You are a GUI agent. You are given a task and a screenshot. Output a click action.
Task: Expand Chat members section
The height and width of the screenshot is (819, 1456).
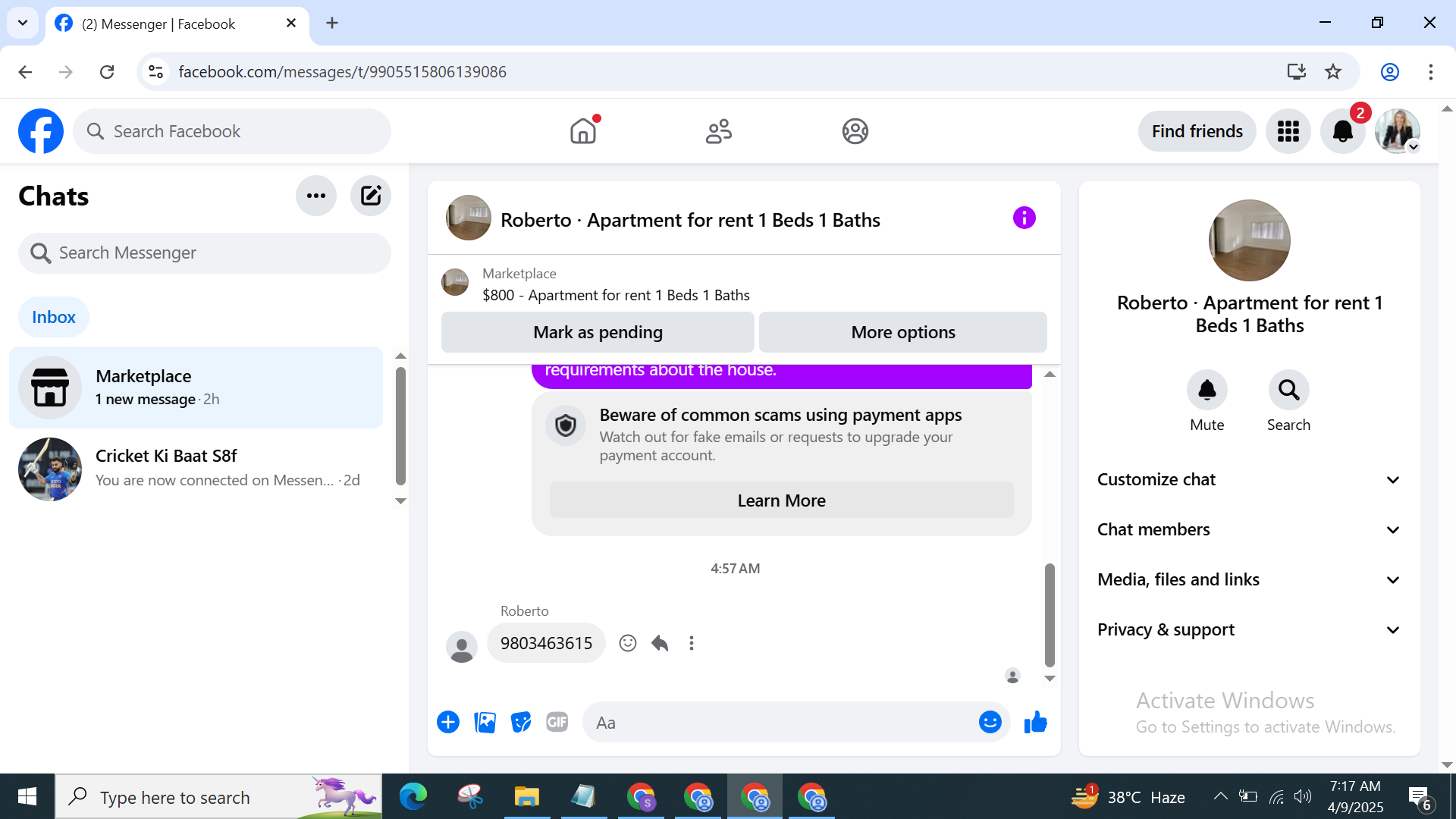1249,529
